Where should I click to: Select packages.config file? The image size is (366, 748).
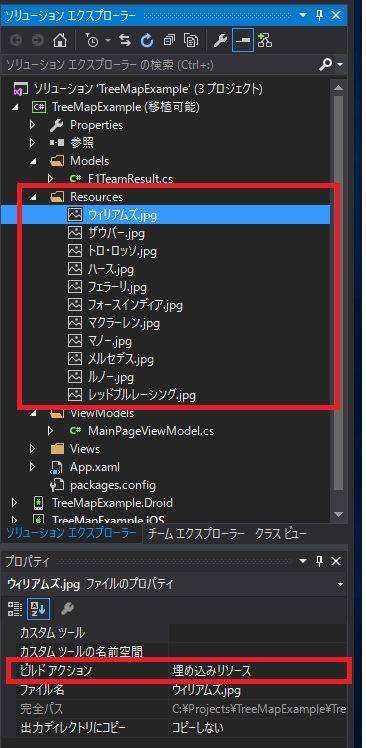[113, 485]
